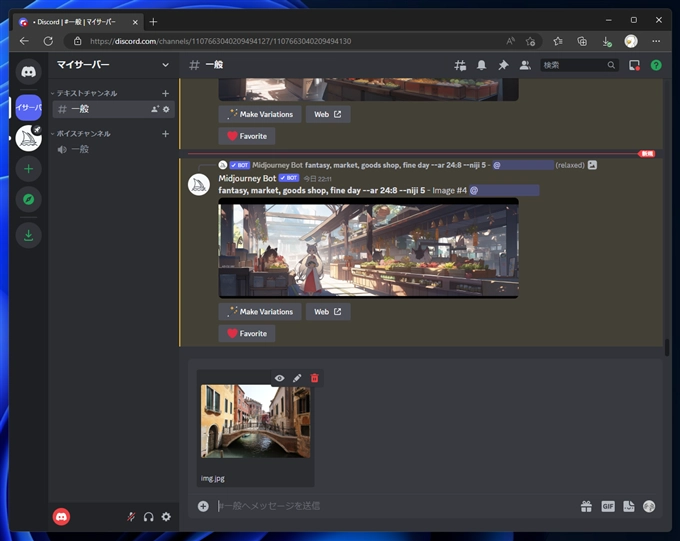Click the Midjourney Bot username in message
Viewport: 680px width, 541px height.
click(x=247, y=178)
